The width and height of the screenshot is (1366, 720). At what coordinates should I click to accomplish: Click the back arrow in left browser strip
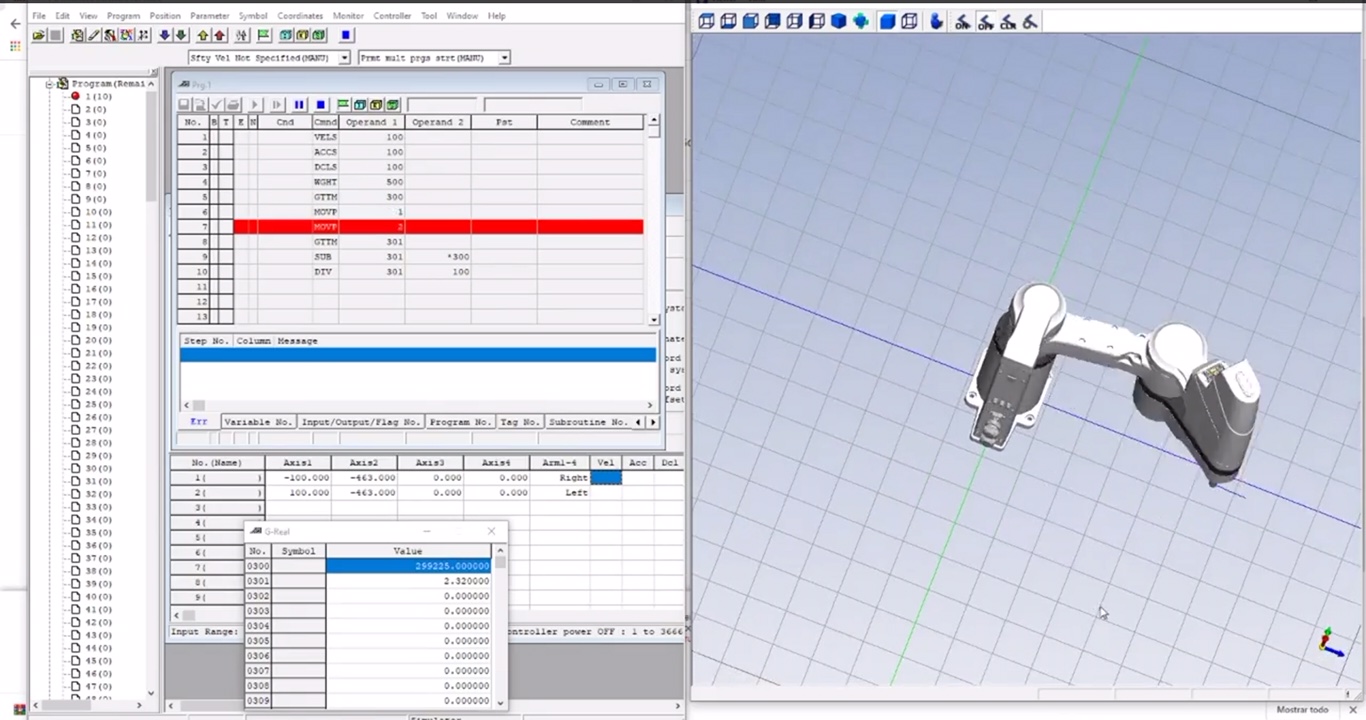pyautogui.click(x=15, y=23)
